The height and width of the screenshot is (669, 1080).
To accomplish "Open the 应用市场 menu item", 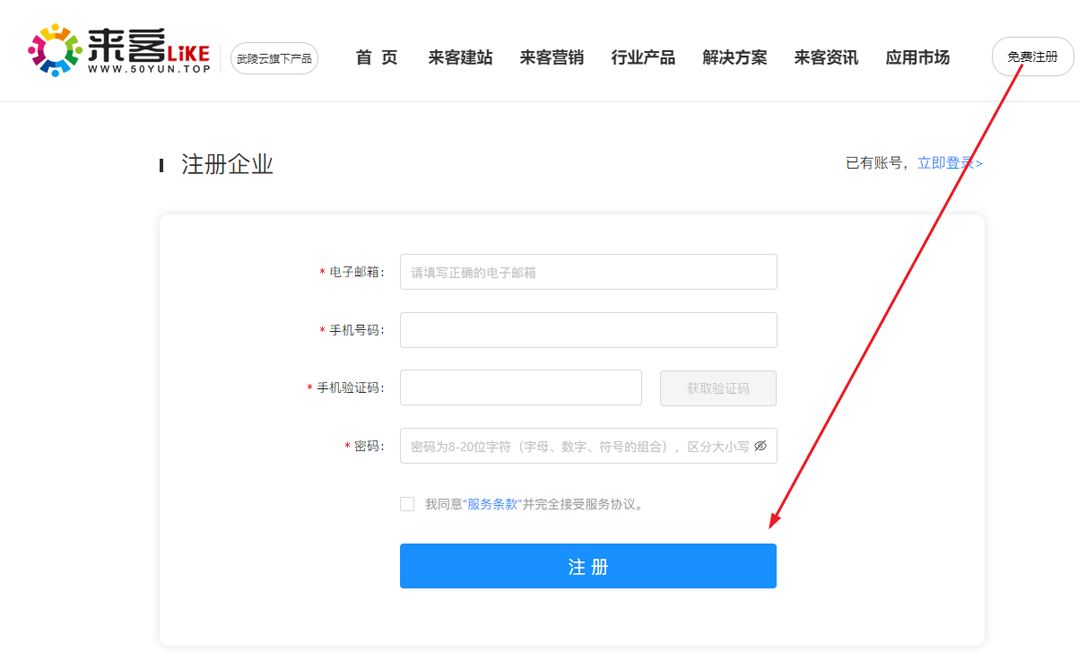I will [917, 57].
